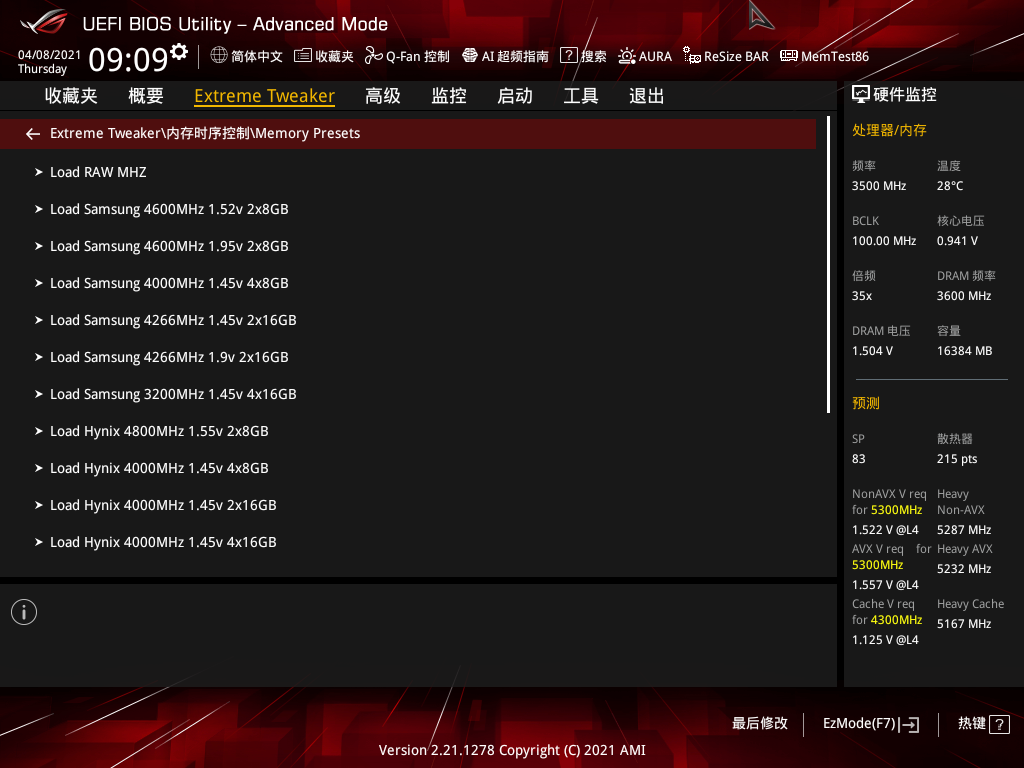Click the back arrow in the breadcrumb bar
Viewport: 1024px width, 768px height.
point(33,134)
